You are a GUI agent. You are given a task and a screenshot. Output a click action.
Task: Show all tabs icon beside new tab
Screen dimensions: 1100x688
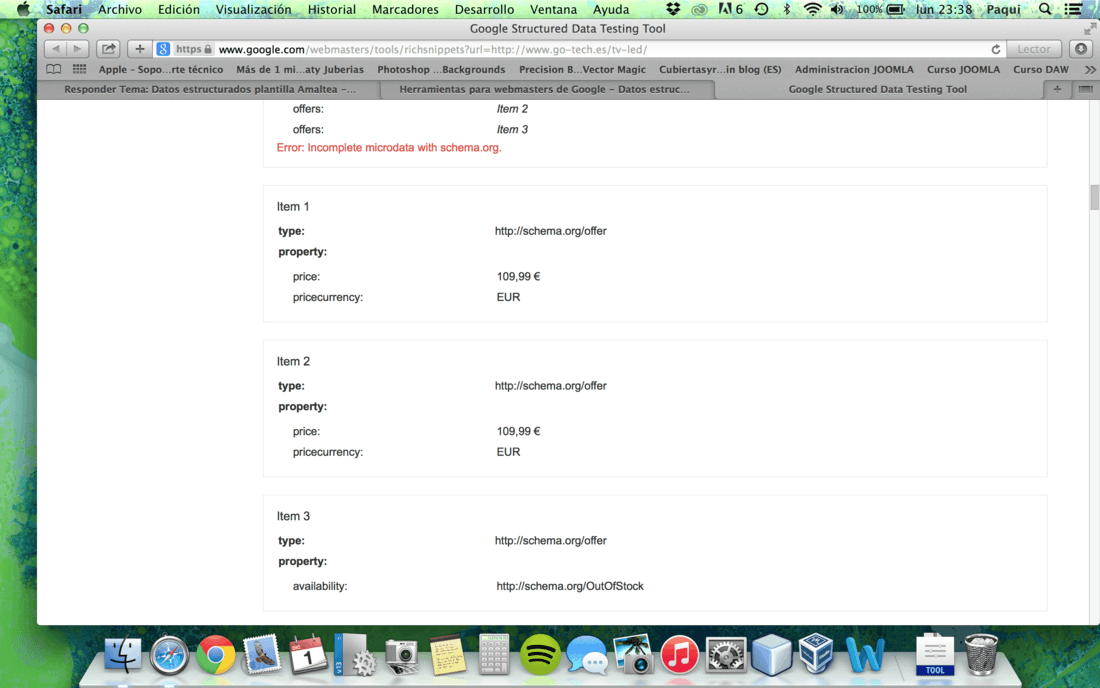point(1085,89)
